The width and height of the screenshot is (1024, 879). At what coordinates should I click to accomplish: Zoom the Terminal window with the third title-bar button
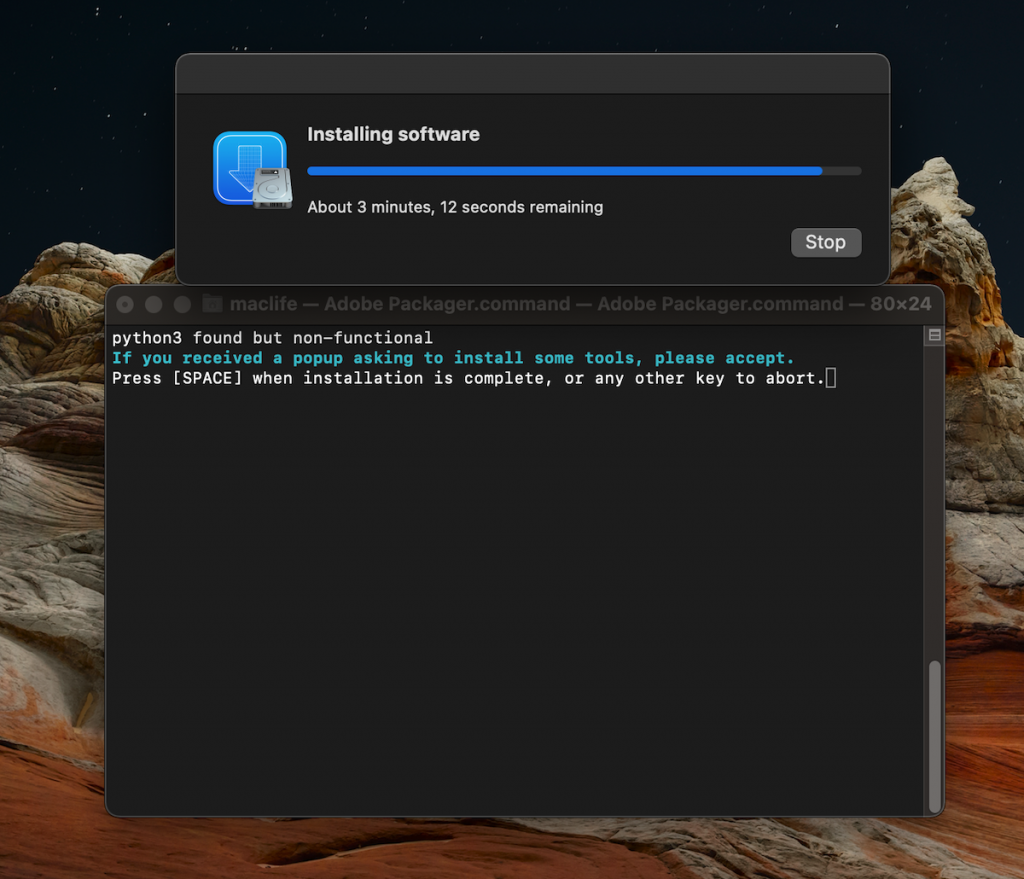[x=181, y=304]
